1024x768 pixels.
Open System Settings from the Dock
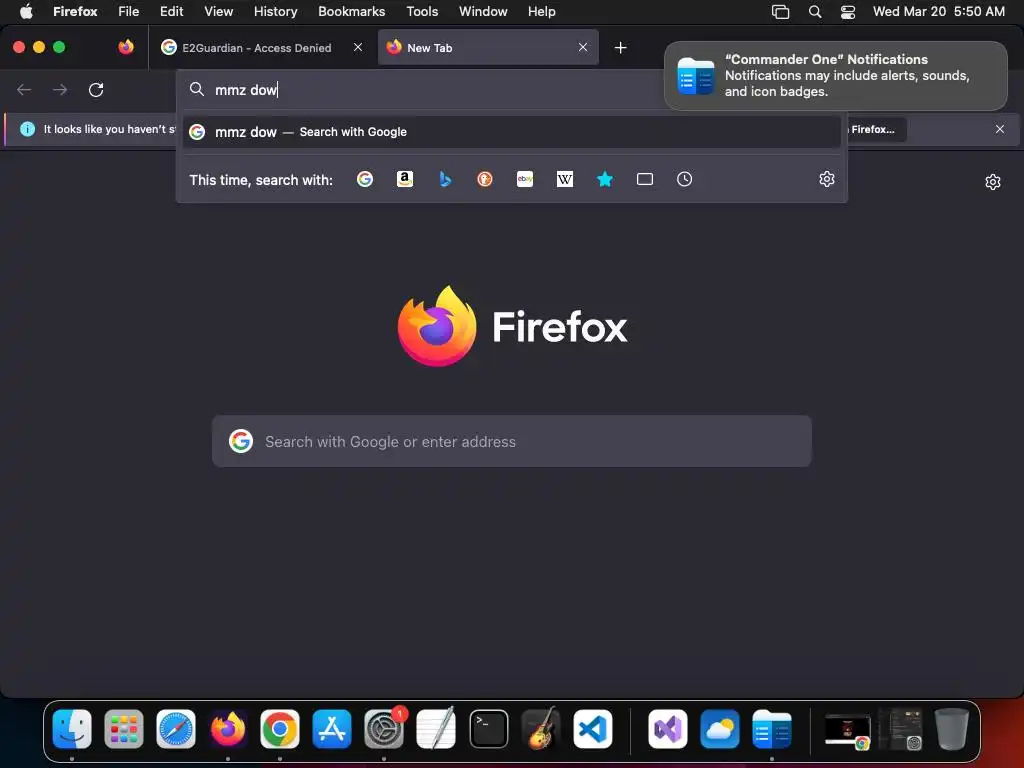click(x=384, y=729)
